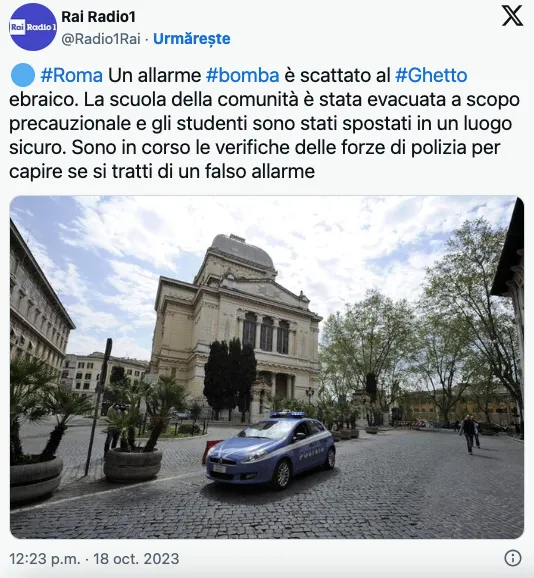534x578 pixels.
Task: Click the info circle icon
Action: [513, 558]
